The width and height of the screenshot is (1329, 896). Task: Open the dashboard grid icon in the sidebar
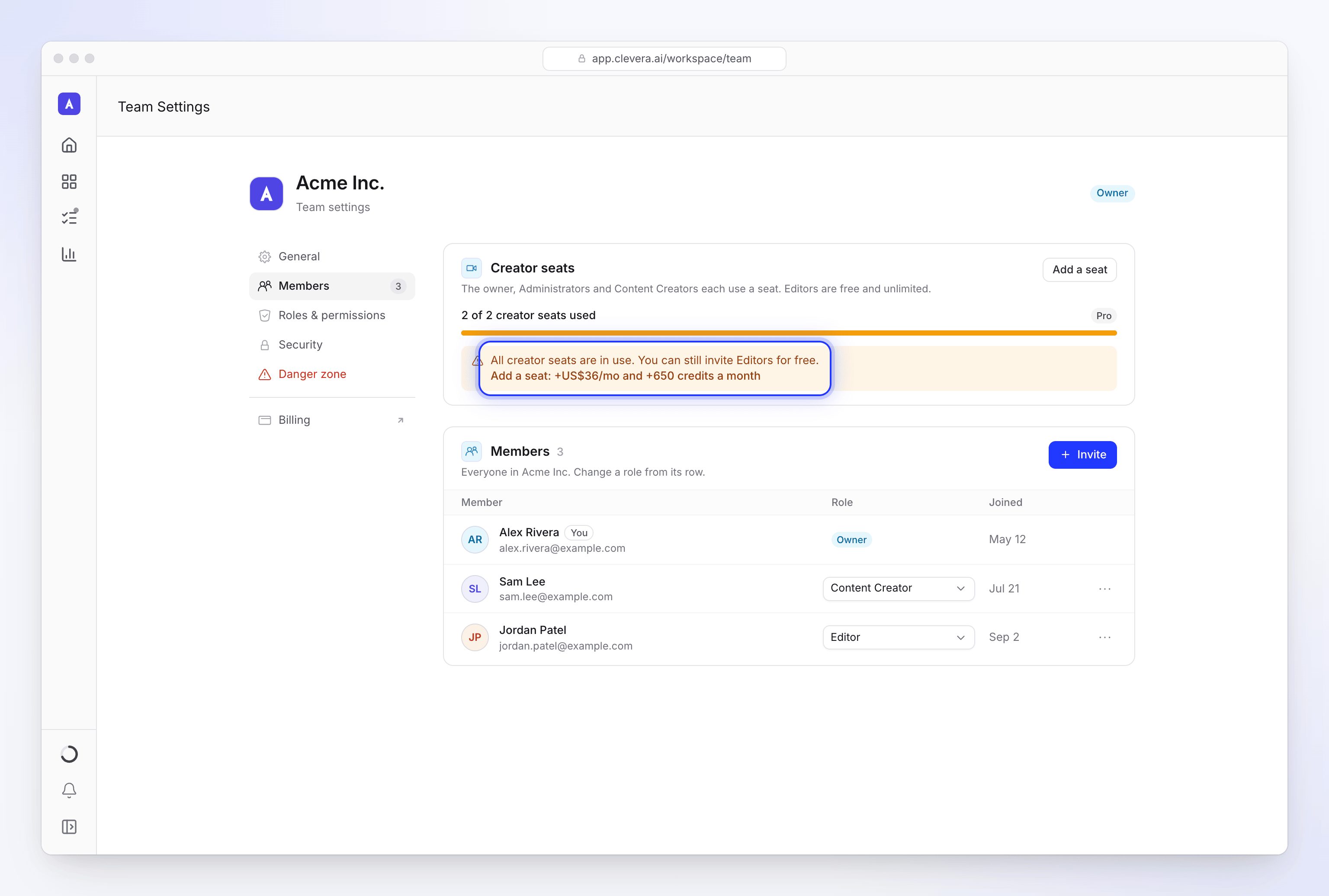click(69, 182)
